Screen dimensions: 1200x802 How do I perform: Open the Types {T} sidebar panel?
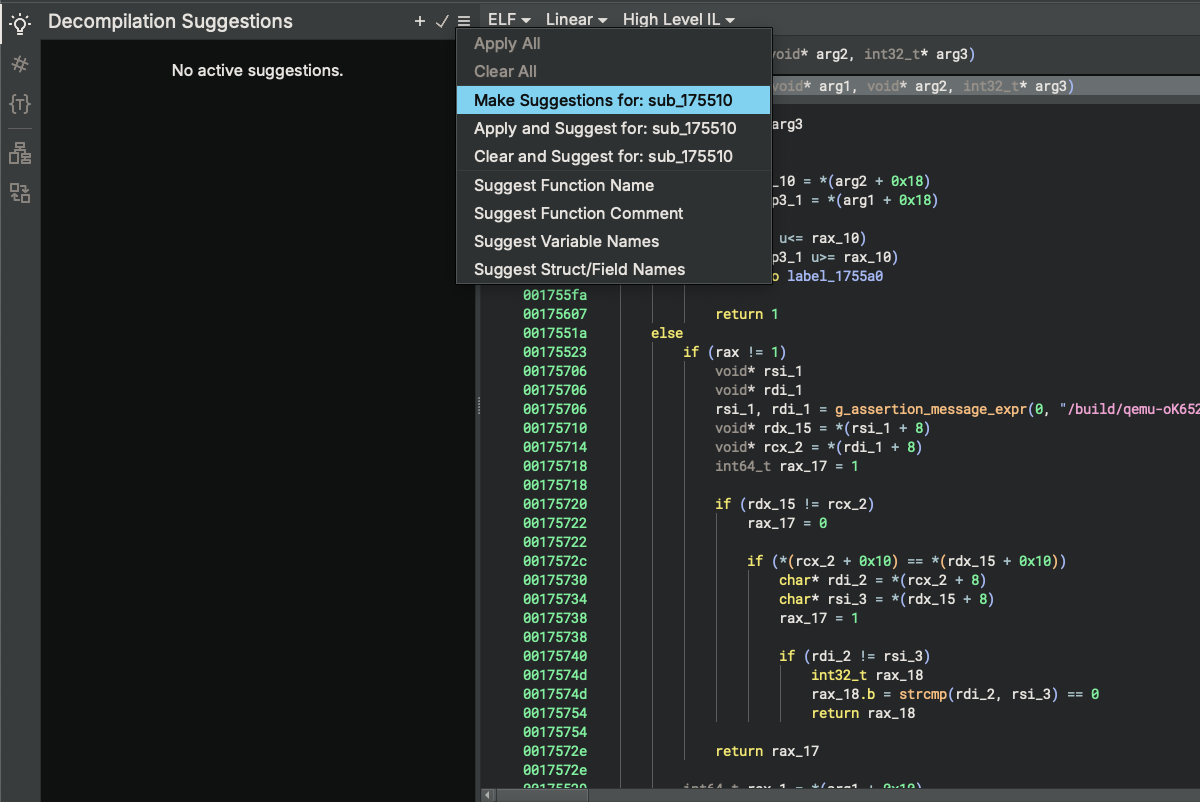19,103
